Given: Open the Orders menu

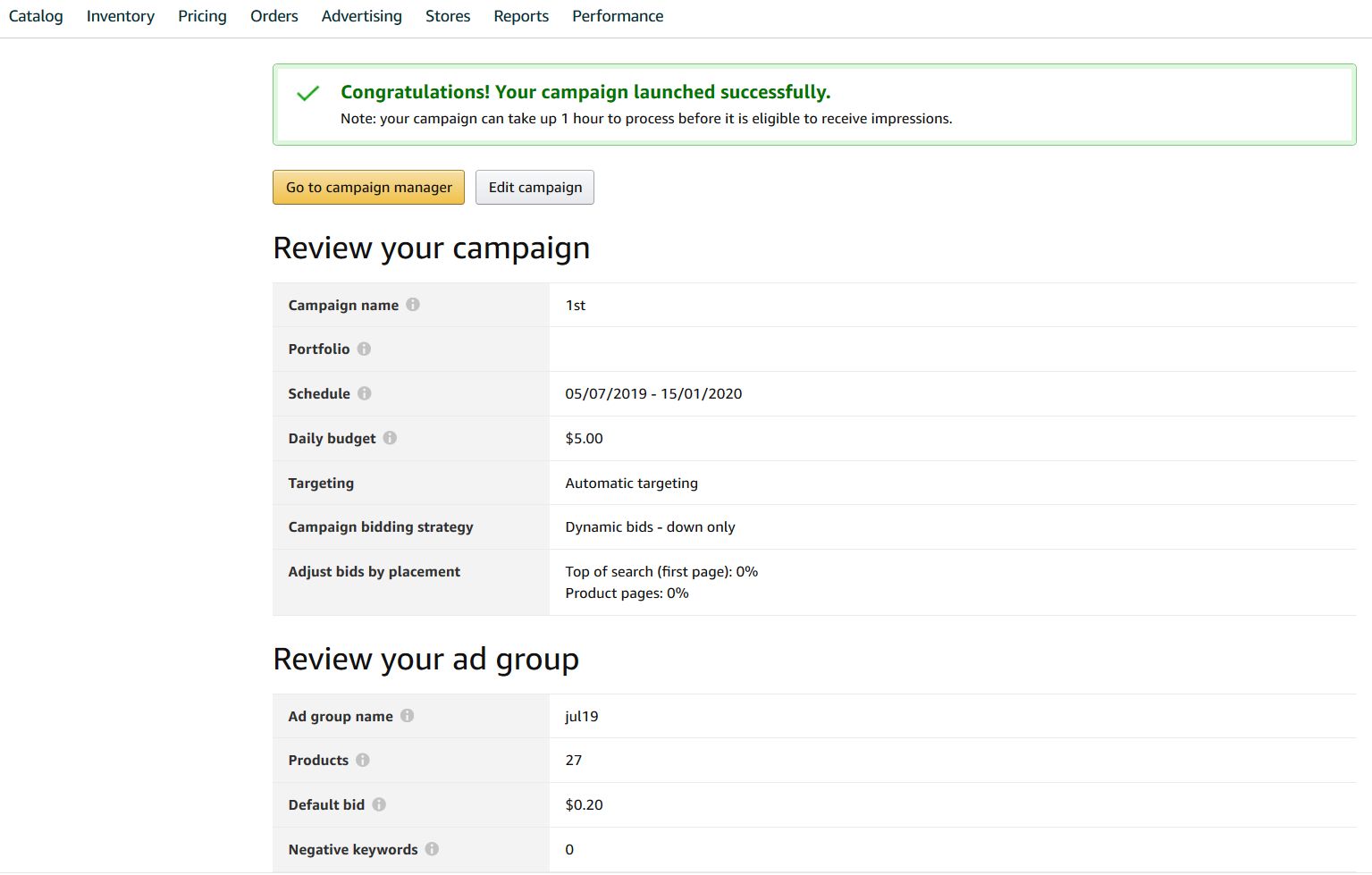Looking at the screenshot, I should (x=274, y=16).
